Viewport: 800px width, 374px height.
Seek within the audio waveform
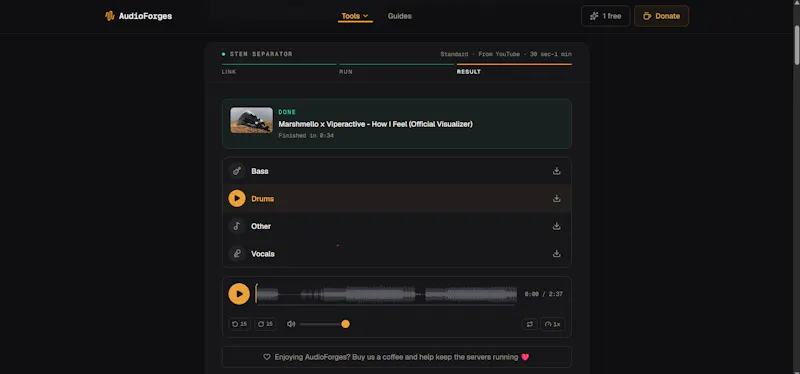[x=386, y=294]
